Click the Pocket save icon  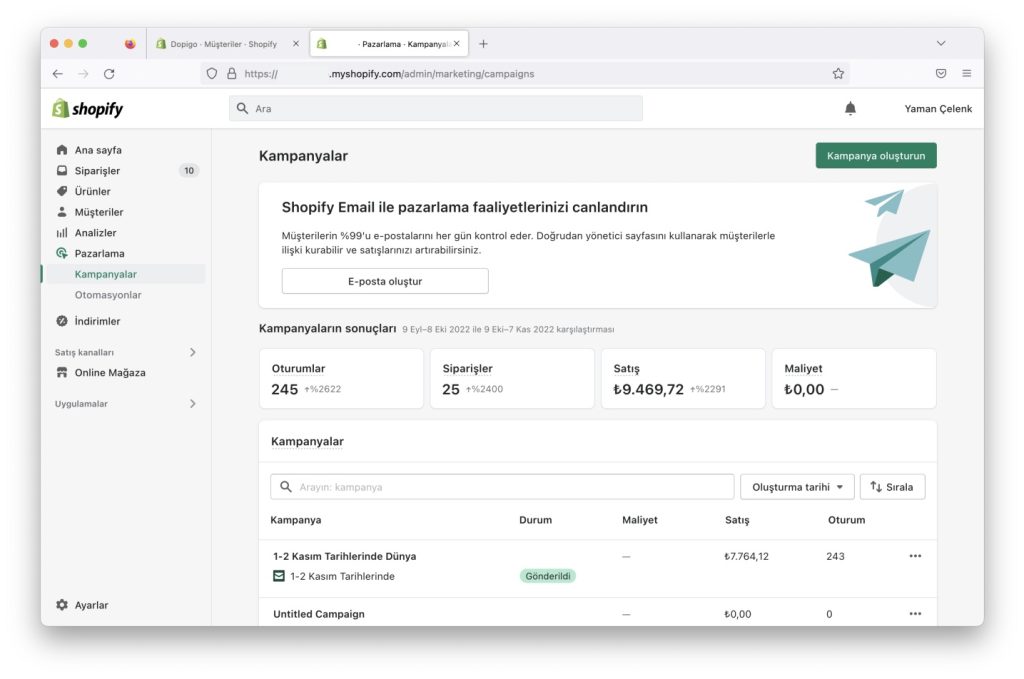click(940, 74)
